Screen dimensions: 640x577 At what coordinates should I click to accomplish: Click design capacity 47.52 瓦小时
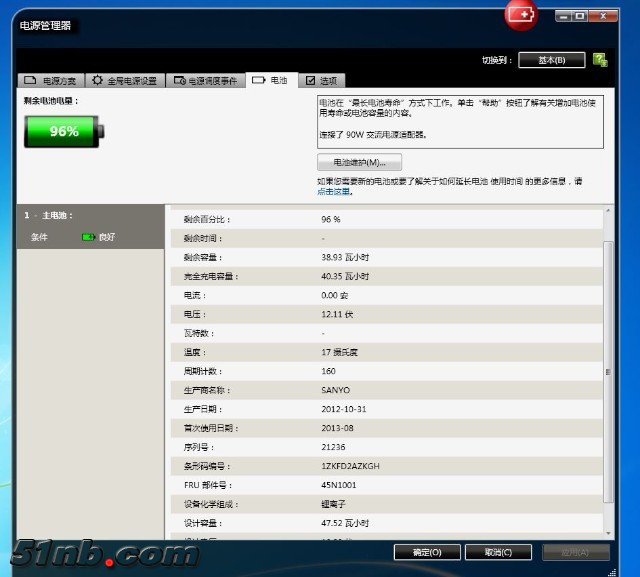coord(345,523)
